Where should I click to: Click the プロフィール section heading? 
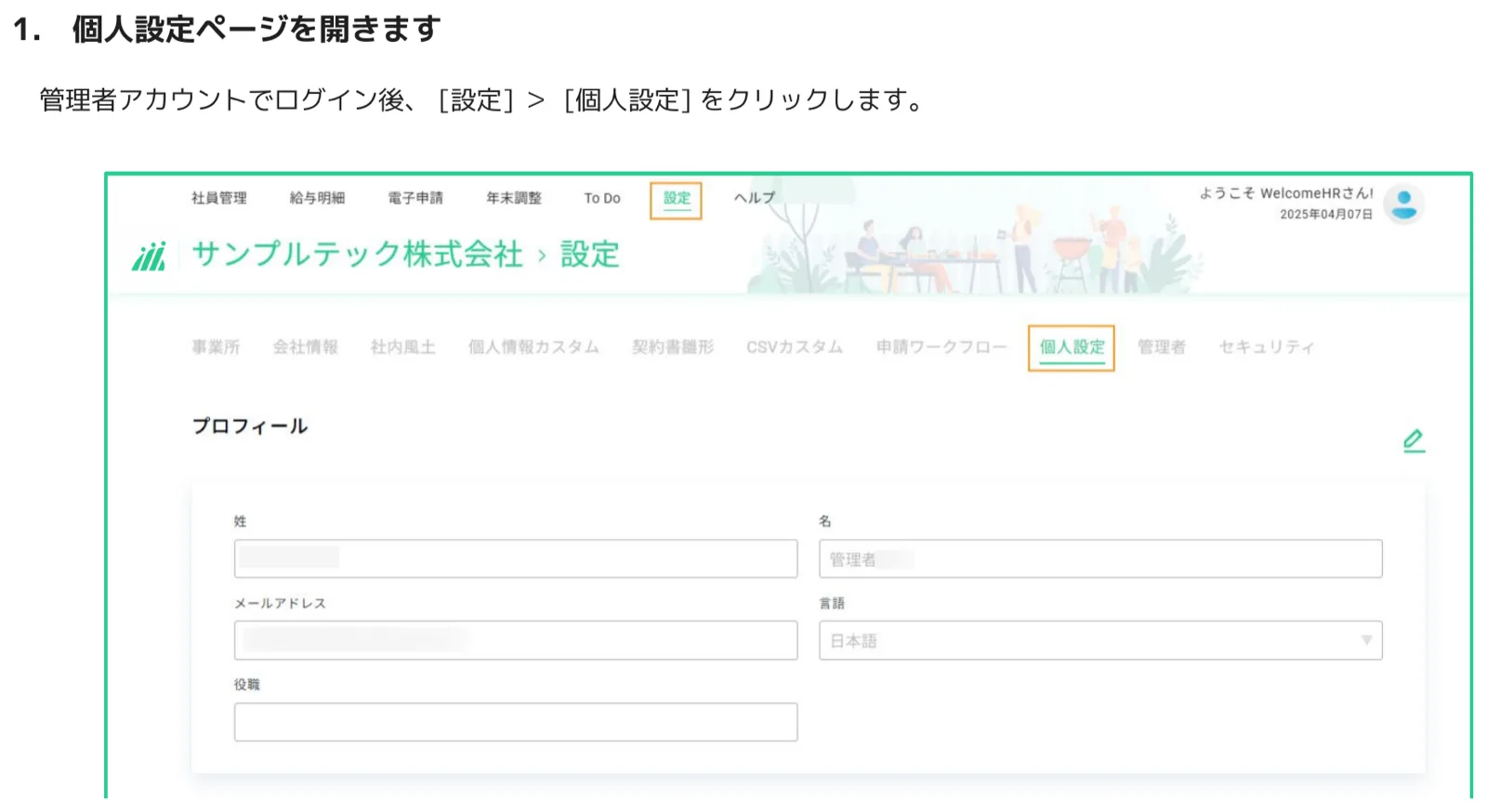[249, 426]
